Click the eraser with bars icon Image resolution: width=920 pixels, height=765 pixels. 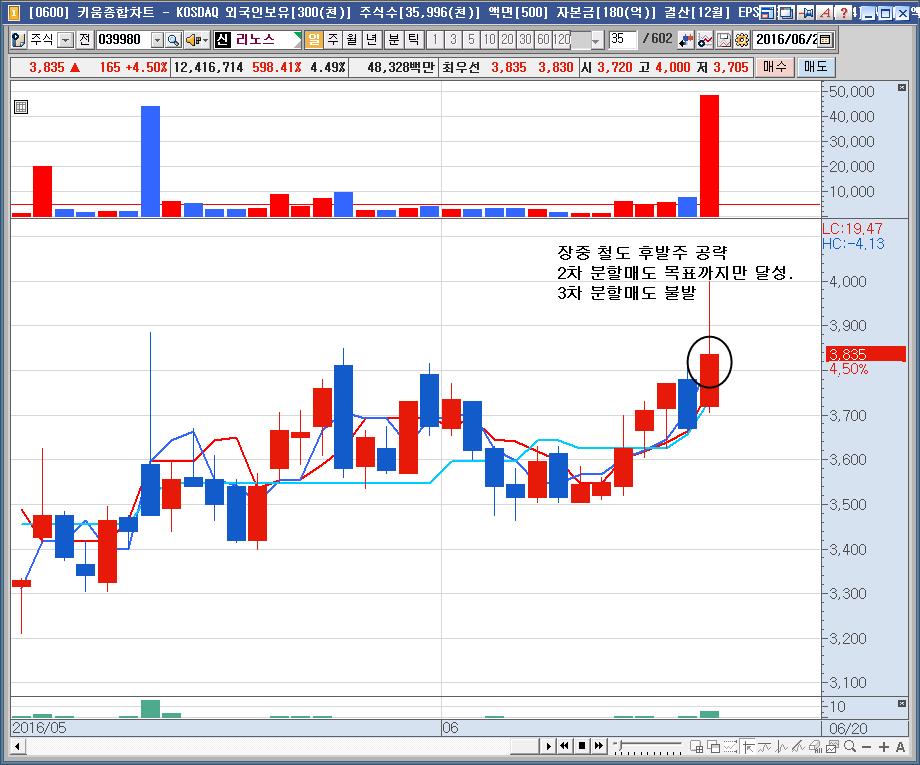pyautogui.click(x=816, y=746)
